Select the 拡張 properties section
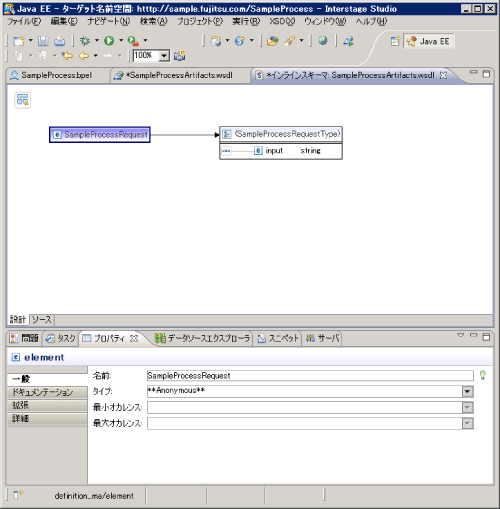 point(47,405)
